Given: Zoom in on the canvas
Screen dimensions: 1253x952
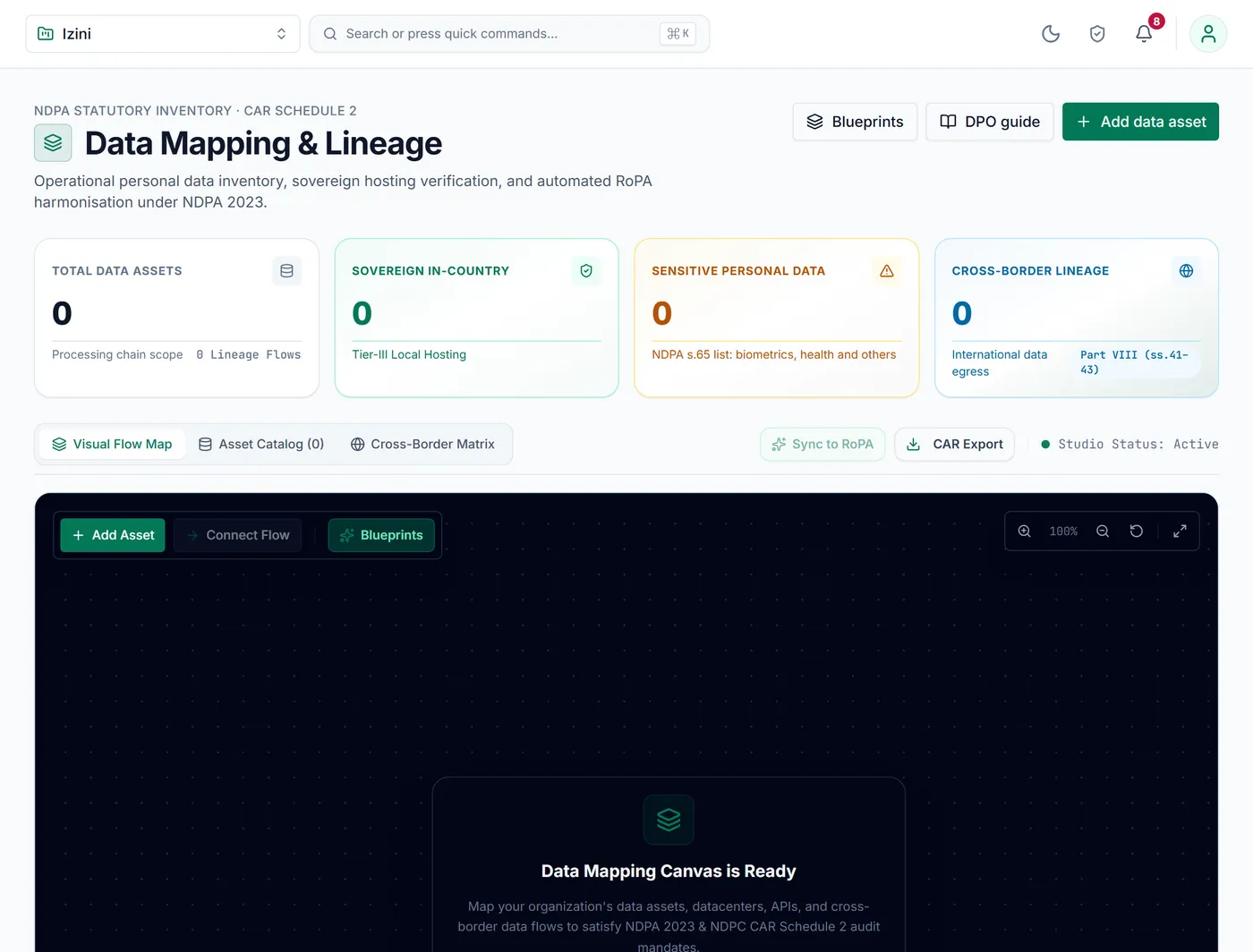Looking at the screenshot, I should tap(1025, 531).
